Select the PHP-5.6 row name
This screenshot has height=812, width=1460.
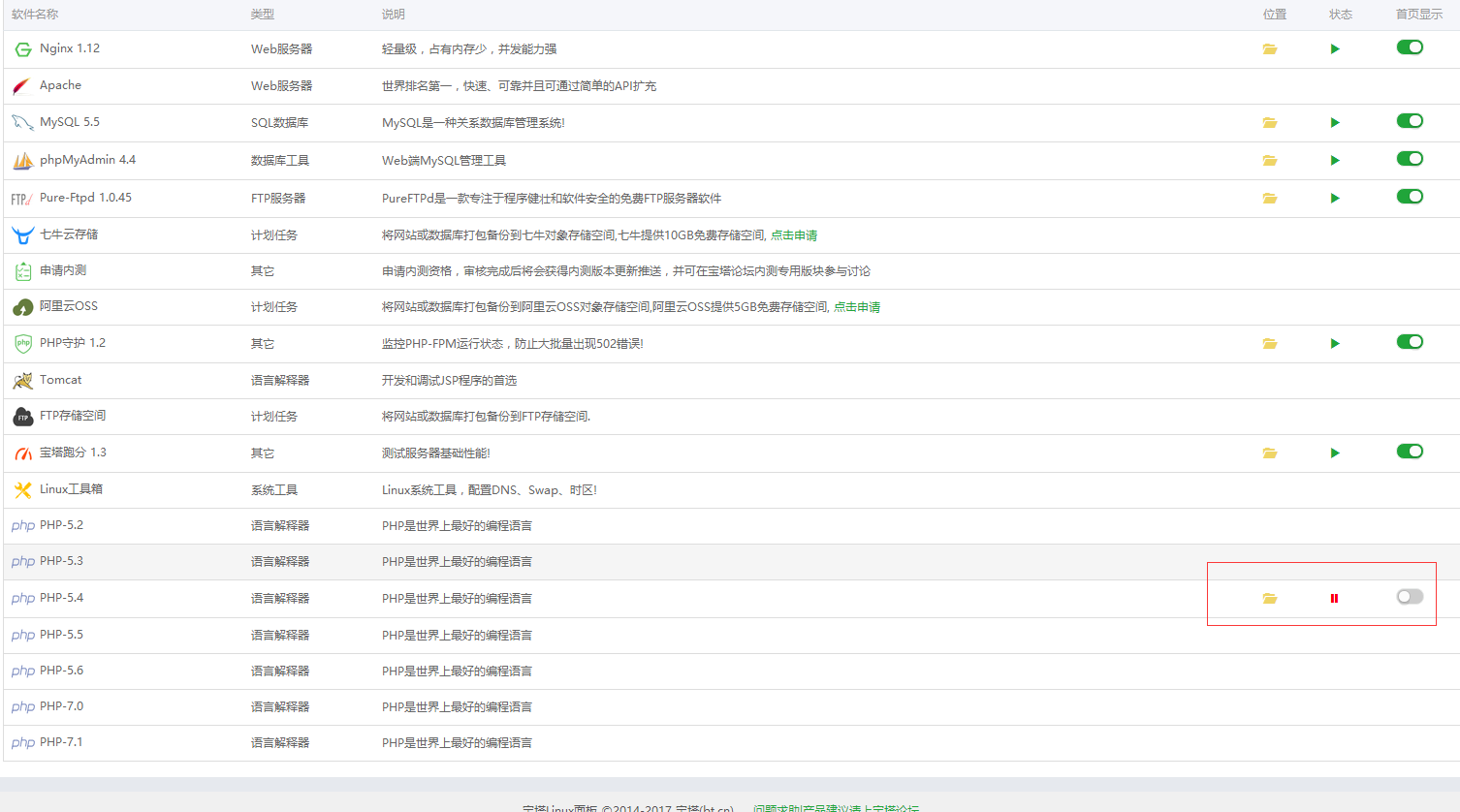61,671
